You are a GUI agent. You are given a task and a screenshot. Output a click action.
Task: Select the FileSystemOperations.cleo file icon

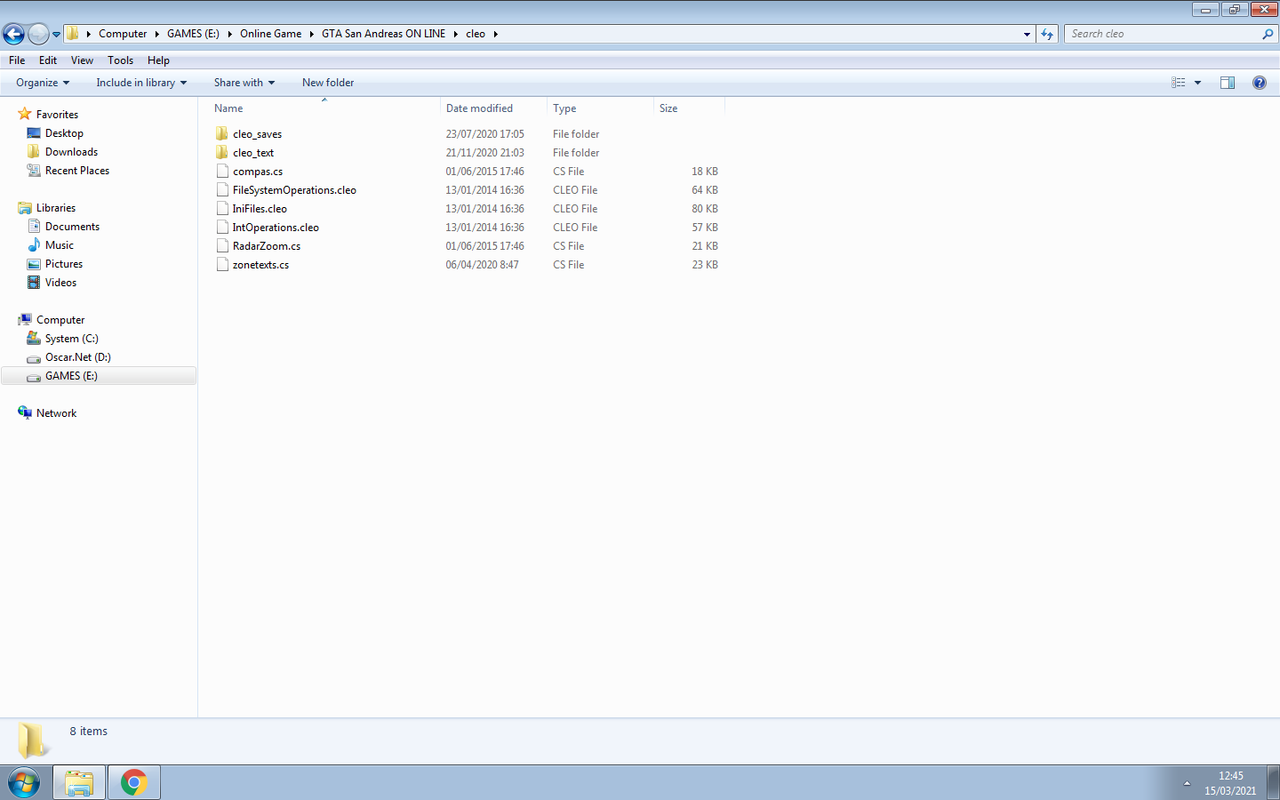[222, 190]
